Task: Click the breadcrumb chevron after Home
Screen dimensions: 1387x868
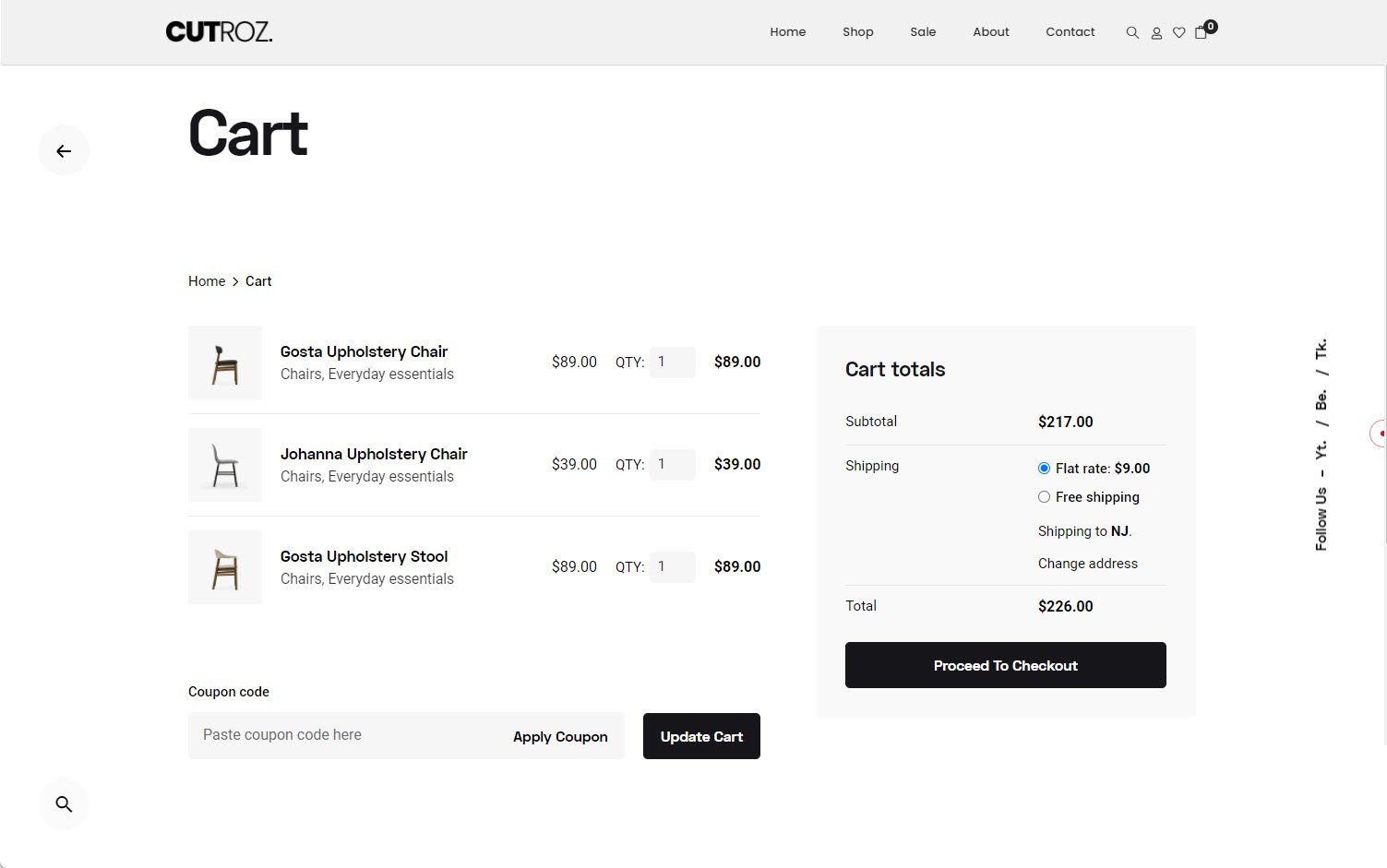Action: [235, 281]
